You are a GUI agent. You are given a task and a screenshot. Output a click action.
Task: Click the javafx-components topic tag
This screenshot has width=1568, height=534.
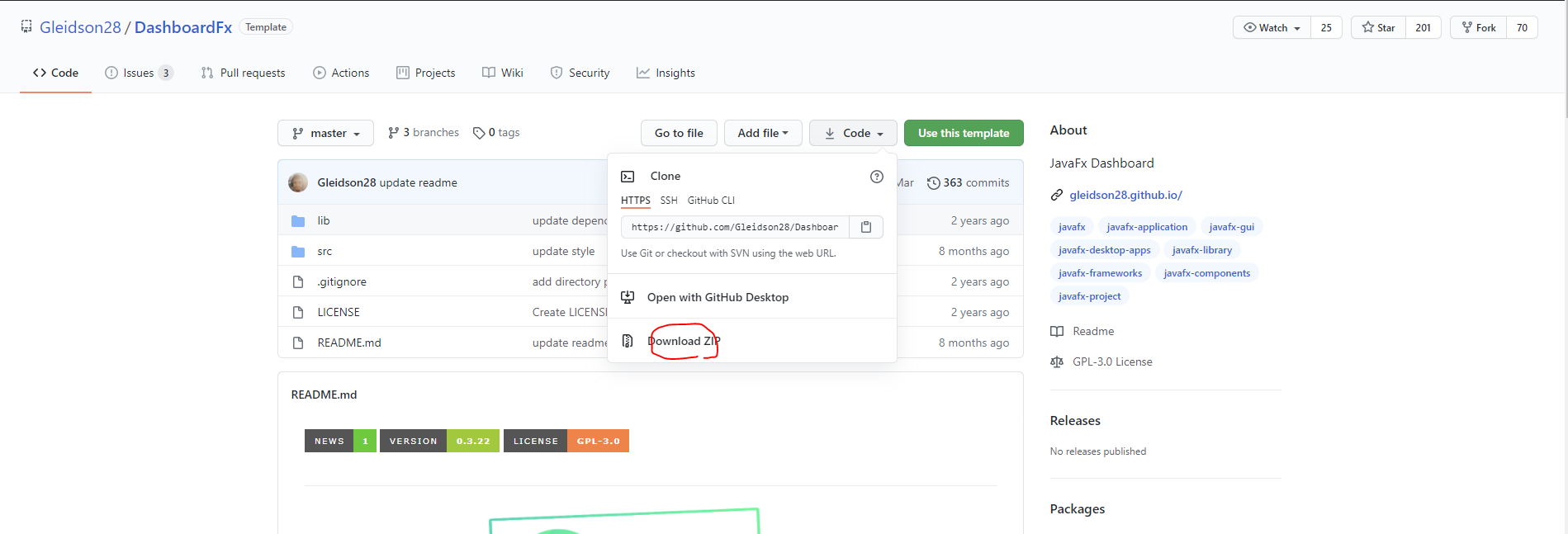coord(1206,273)
